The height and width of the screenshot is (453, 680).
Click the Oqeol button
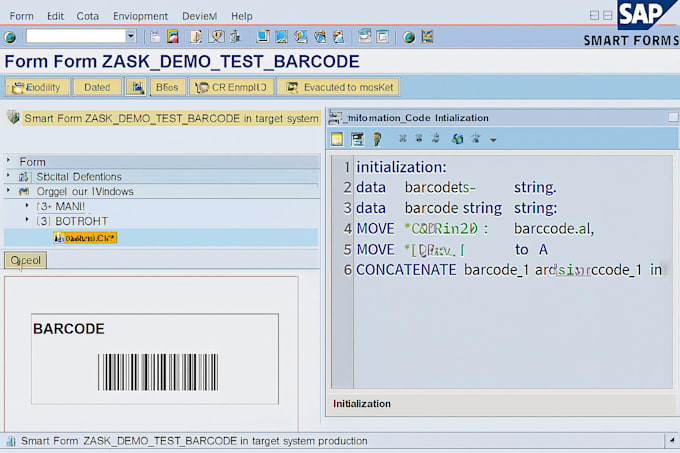click(x=26, y=260)
